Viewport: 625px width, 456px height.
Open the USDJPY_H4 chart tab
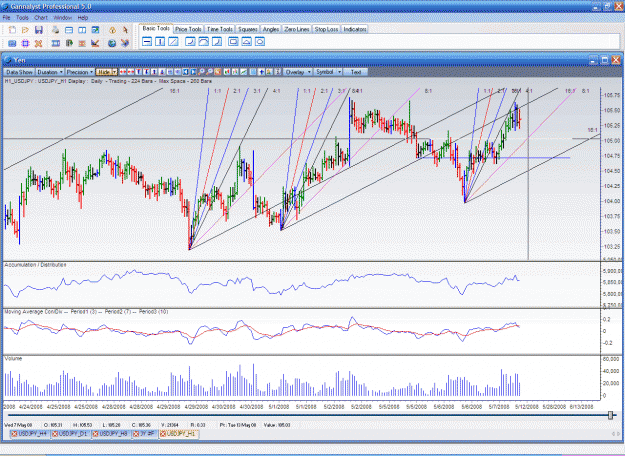tap(29, 434)
